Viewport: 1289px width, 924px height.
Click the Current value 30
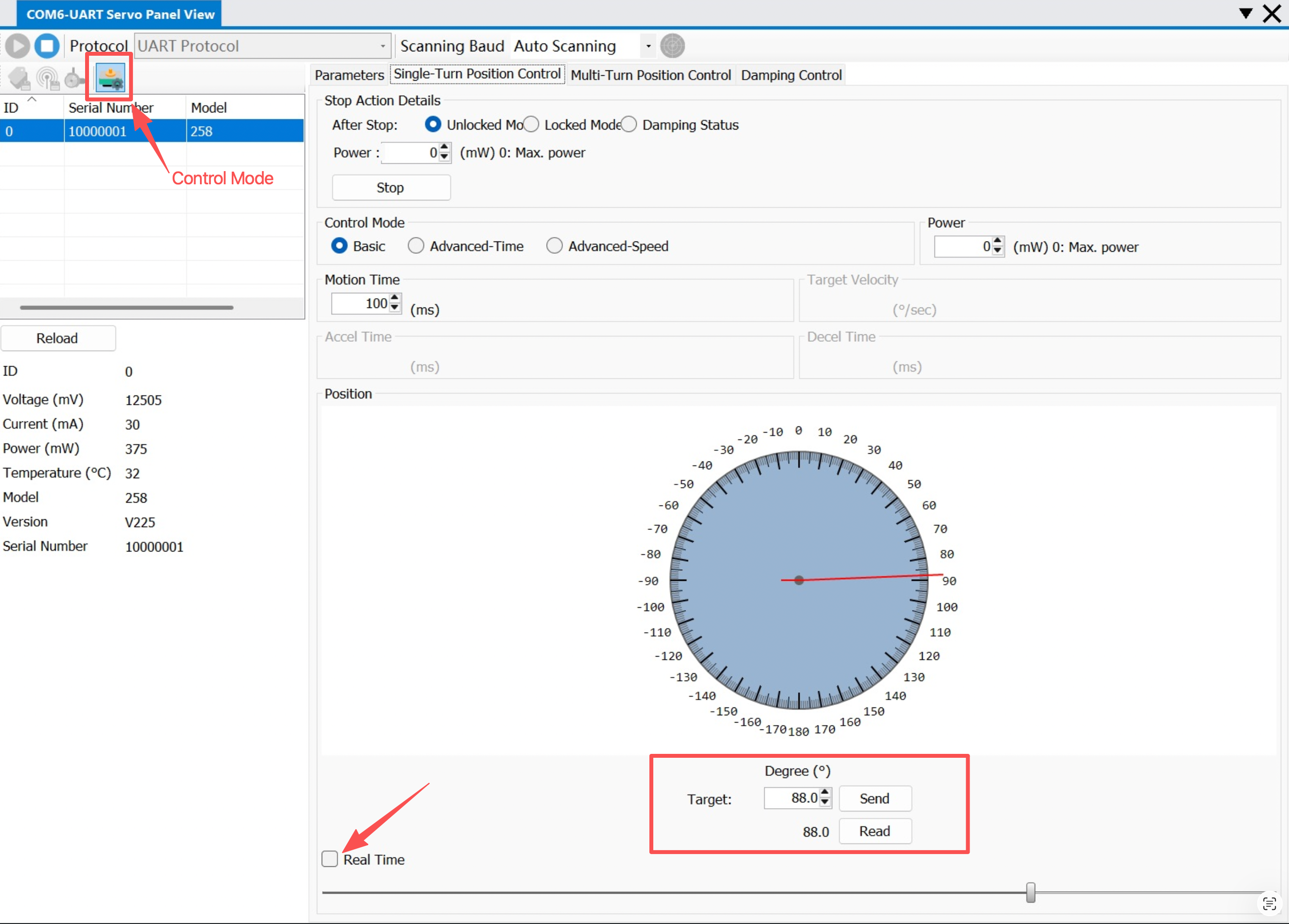coord(133,424)
